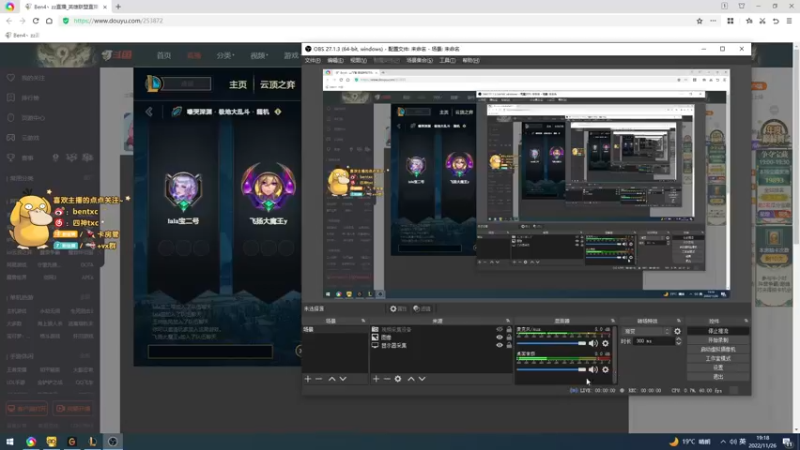Image resolution: width=800 pixels, height=450 pixels.
Task: Pop out the Scenes dock panel
Action: click(363, 321)
